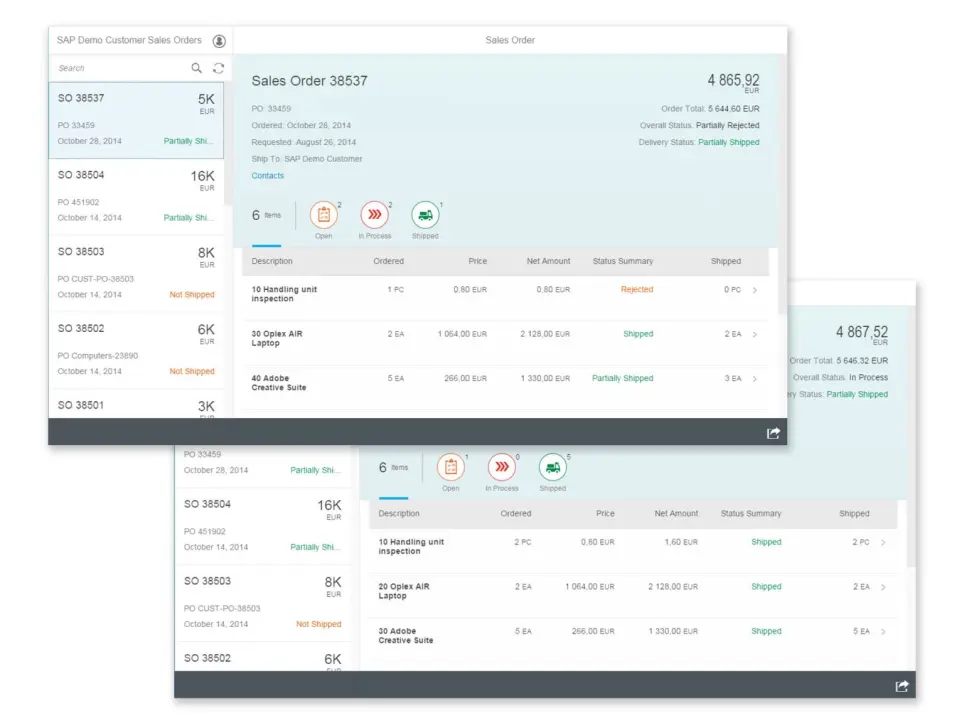Click 2 128,00 EUR net amount in front window
The height and width of the screenshot is (725, 964).
[545, 334]
